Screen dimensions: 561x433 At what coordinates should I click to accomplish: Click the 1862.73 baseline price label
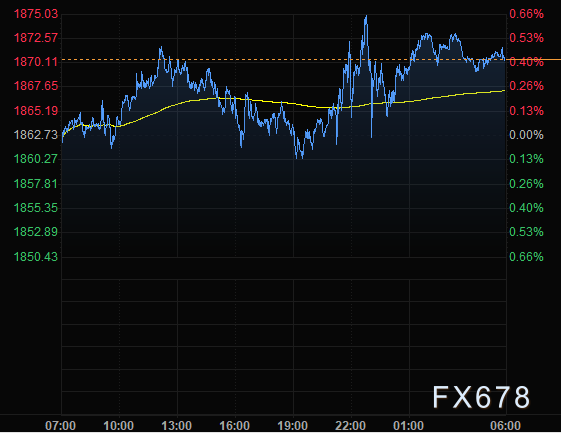(36, 135)
